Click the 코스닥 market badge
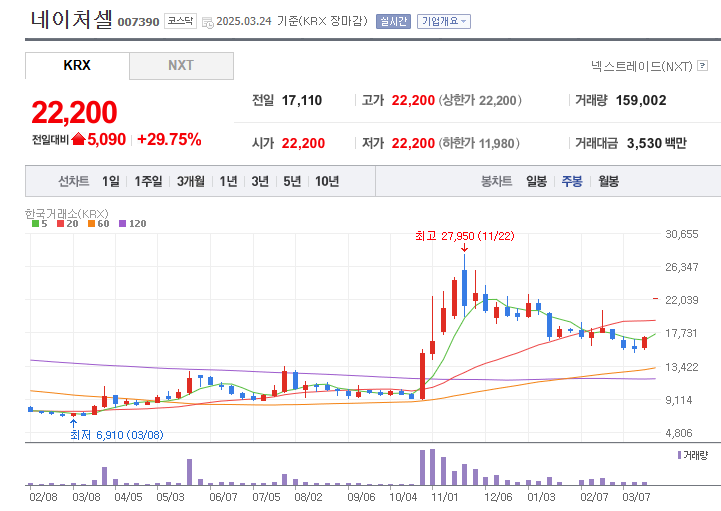This screenshot has height=511, width=721. point(180,21)
